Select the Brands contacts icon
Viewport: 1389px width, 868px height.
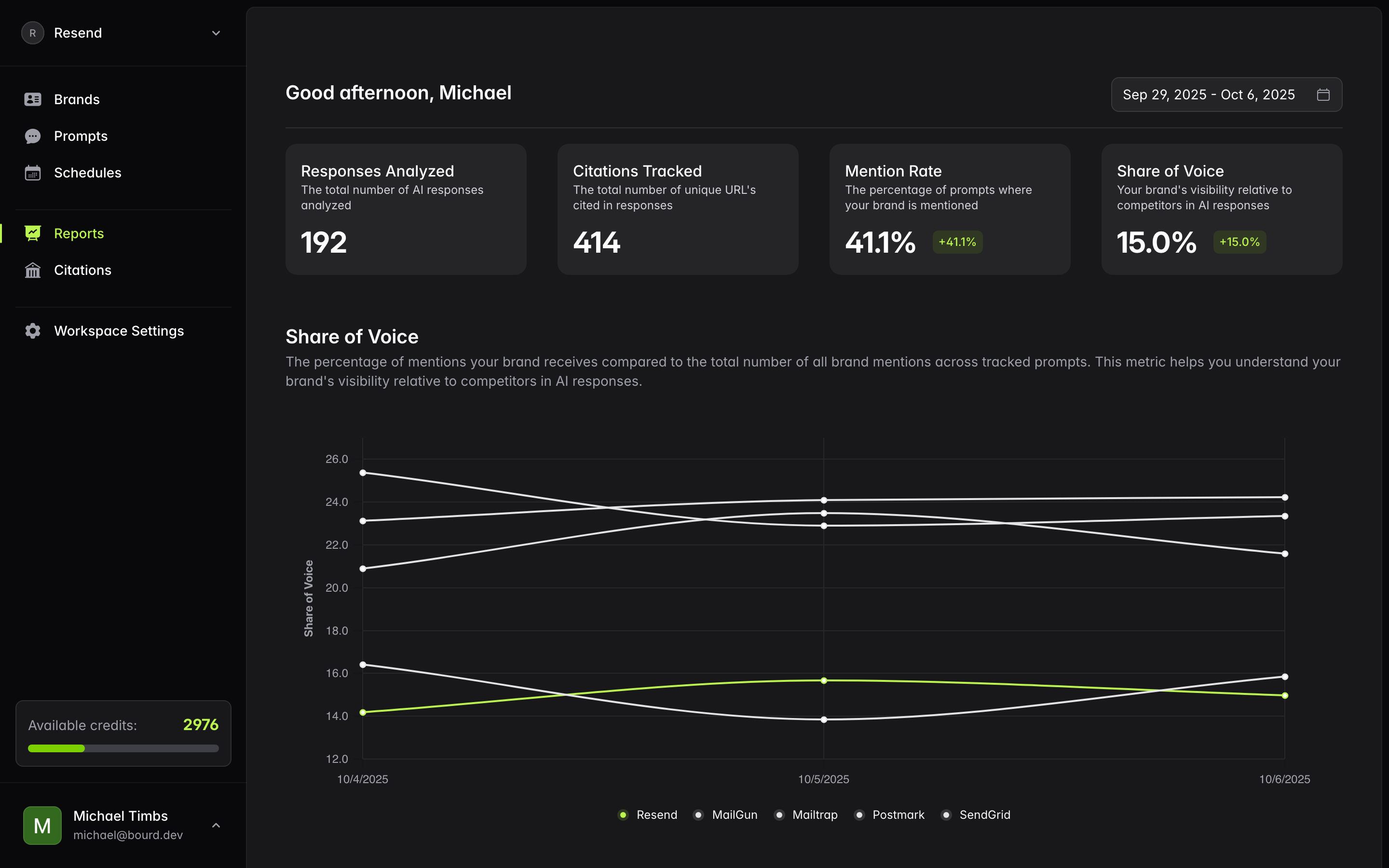(33, 99)
